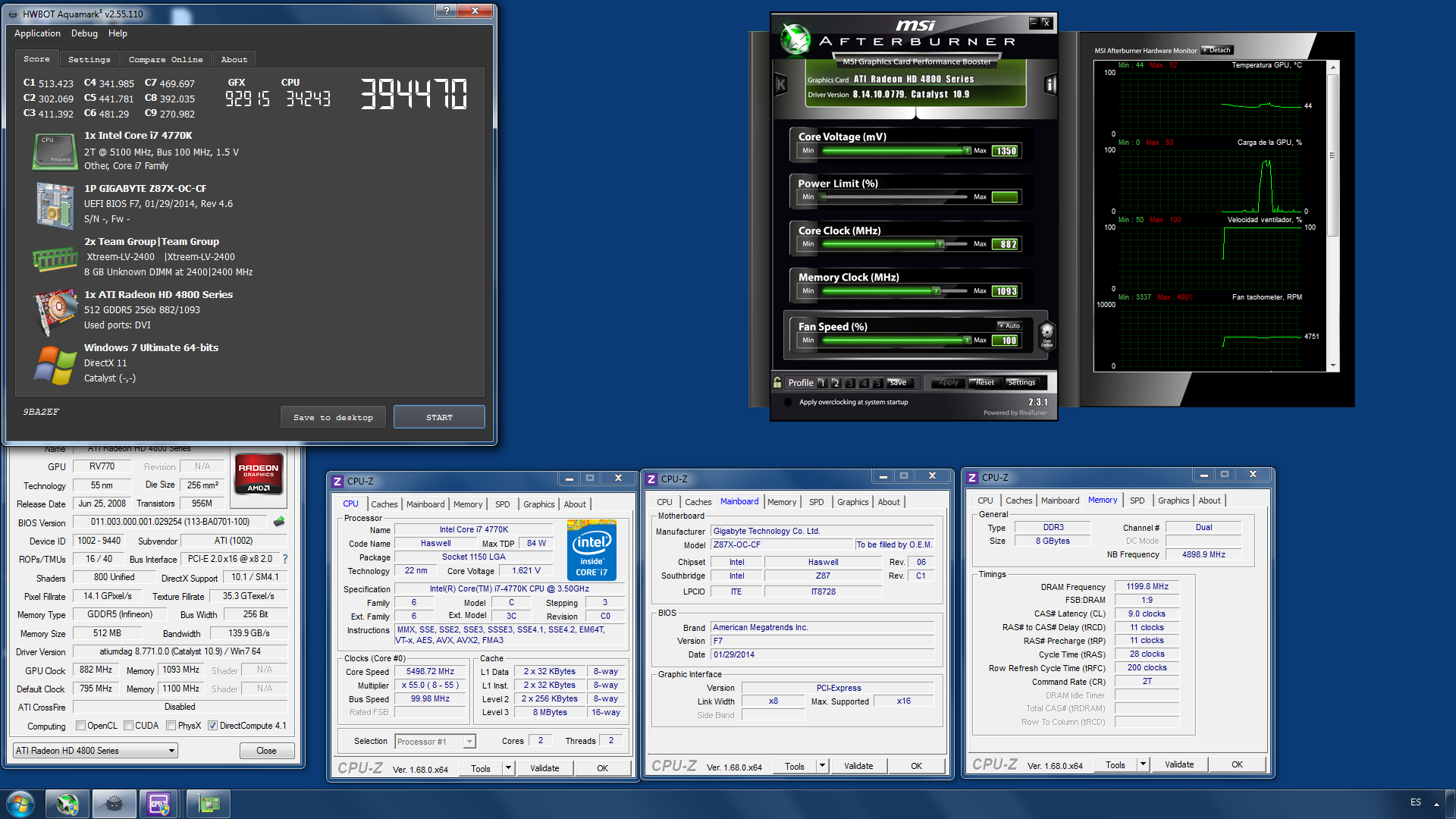Select Afterburner profile slot 1
This screenshot has width=1456, height=819.
(821, 383)
